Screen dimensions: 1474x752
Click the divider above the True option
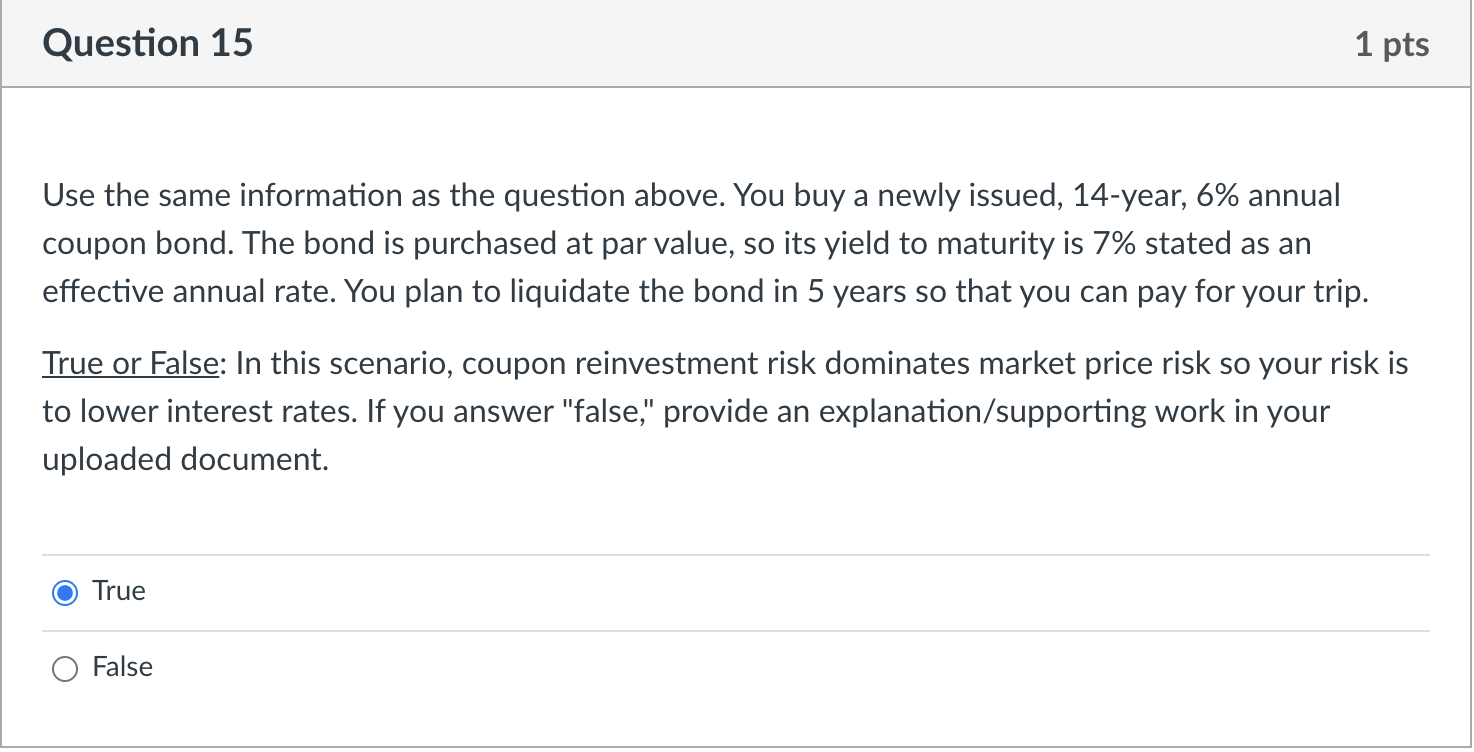700,553
